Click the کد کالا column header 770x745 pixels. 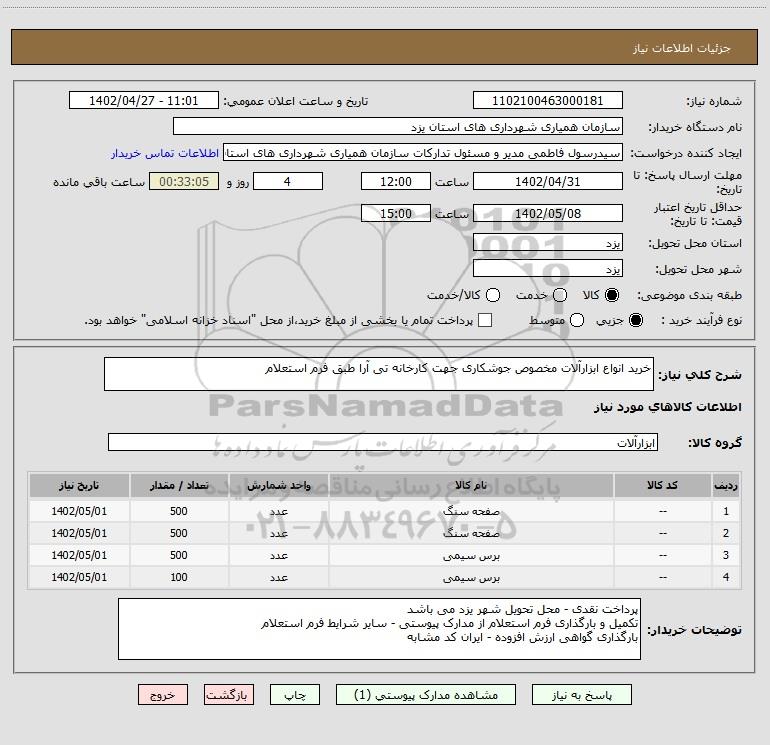[x=662, y=485]
